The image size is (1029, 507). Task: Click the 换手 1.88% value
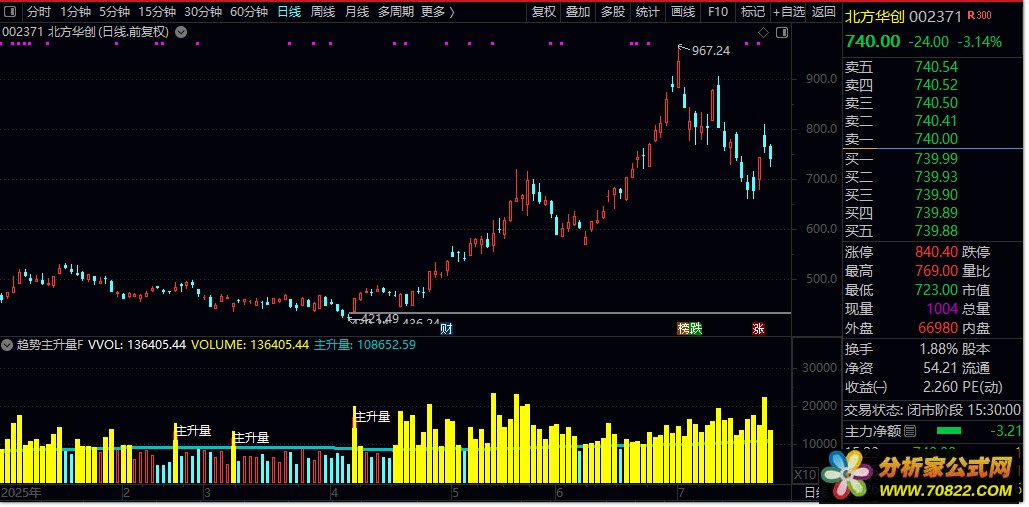coord(938,350)
